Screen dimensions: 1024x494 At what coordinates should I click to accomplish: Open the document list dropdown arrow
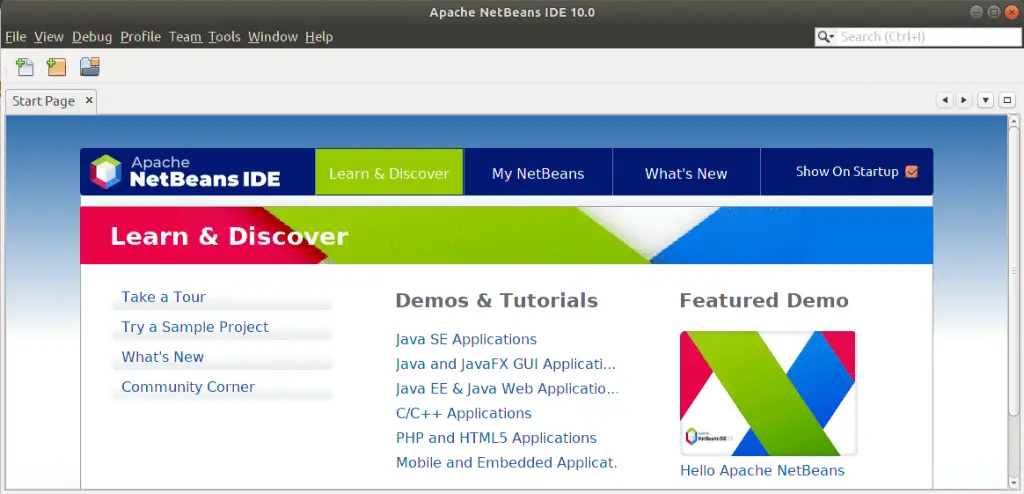pyautogui.click(x=985, y=100)
